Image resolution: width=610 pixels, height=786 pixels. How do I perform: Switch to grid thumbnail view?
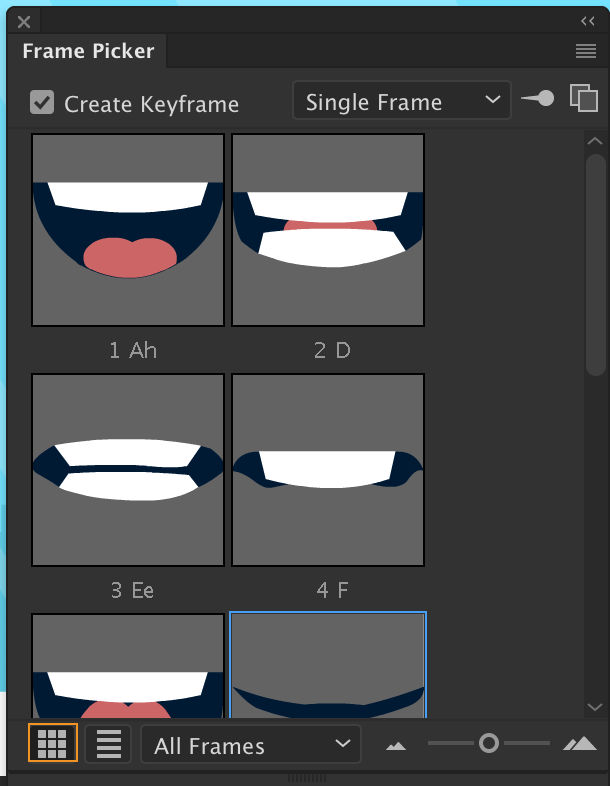53,743
